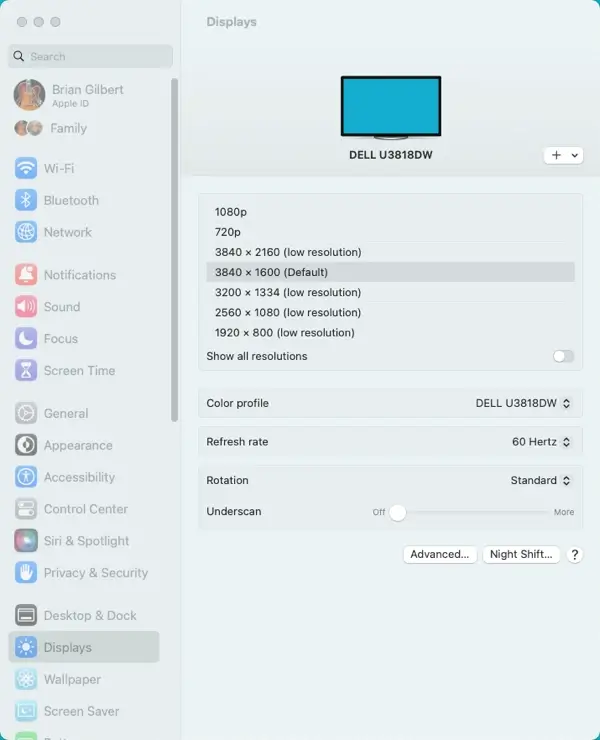This screenshot has height=740, width=600.
Task: Click the Sound speaker icon
Action: [x=25, y=307]
